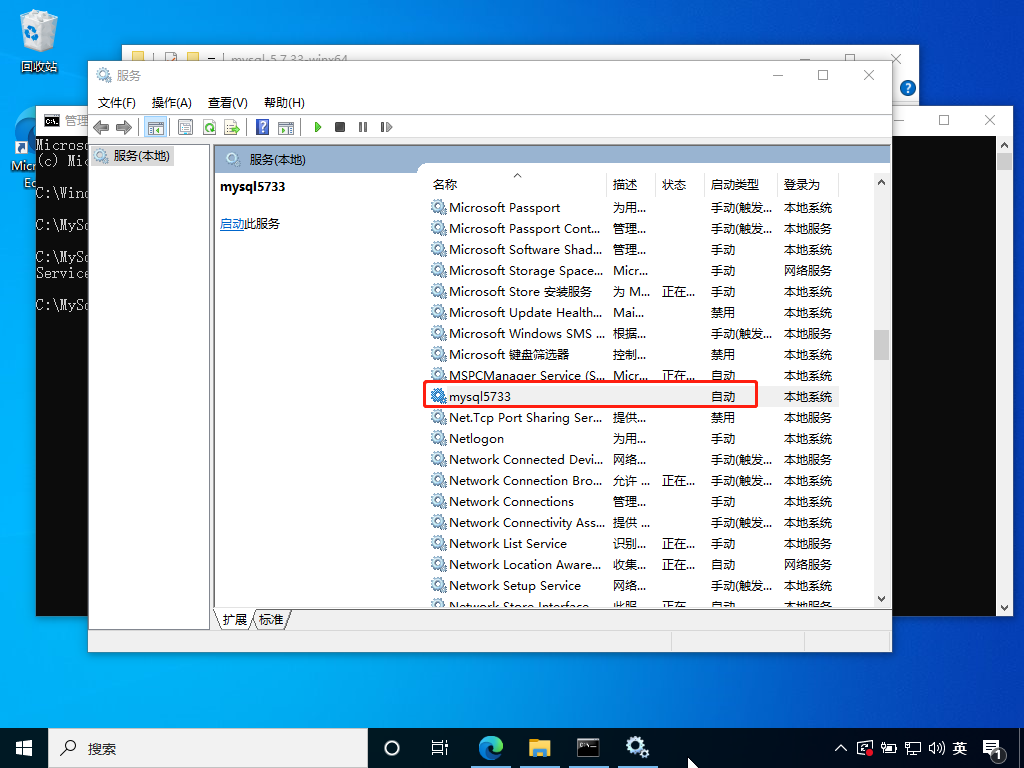The image size is (1024, 768).
Task: Toggle the 英 input language indicator
Action: [x=960, y=748]
